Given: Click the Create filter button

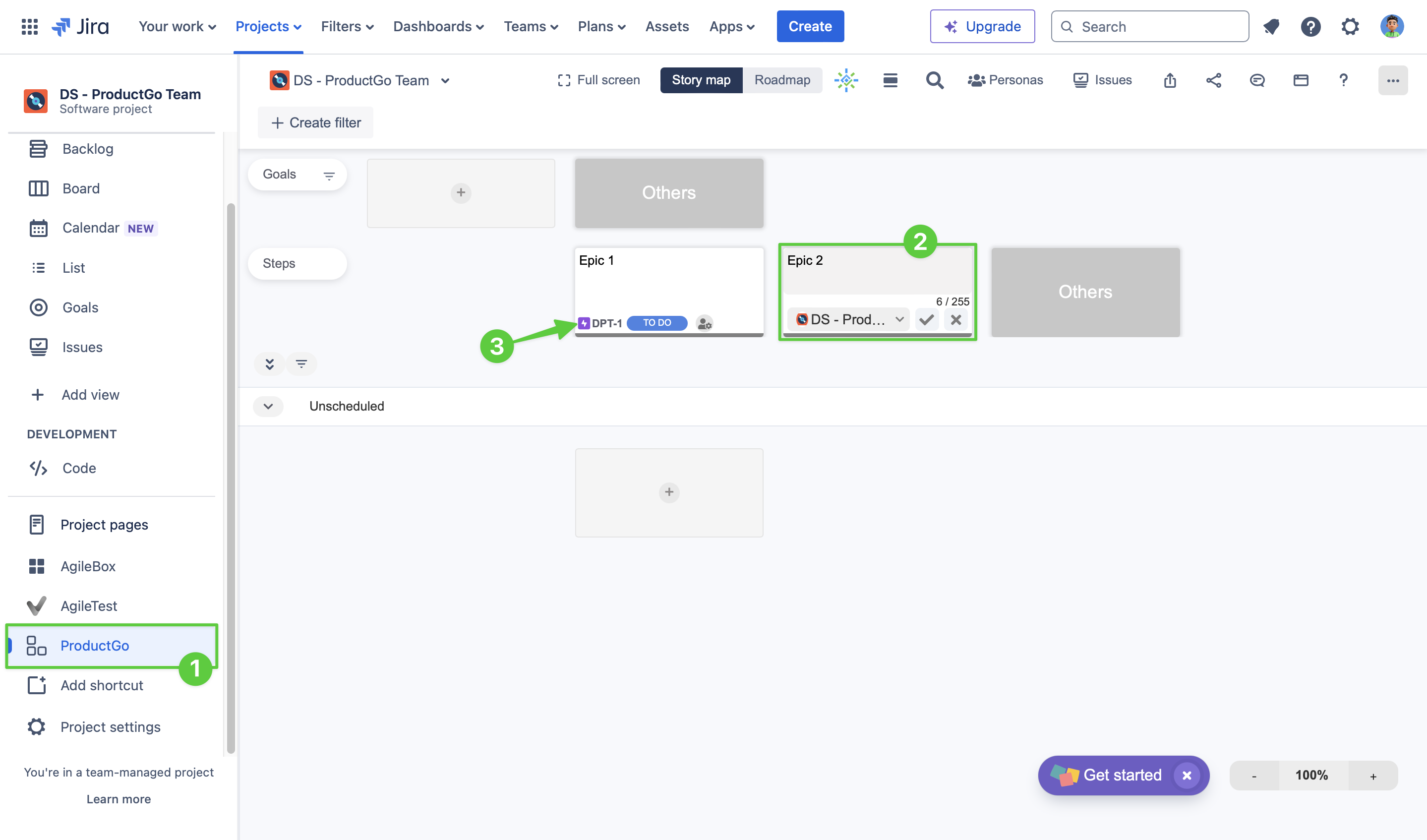Looking at the screenshot, I should click(x=315, y=123).
